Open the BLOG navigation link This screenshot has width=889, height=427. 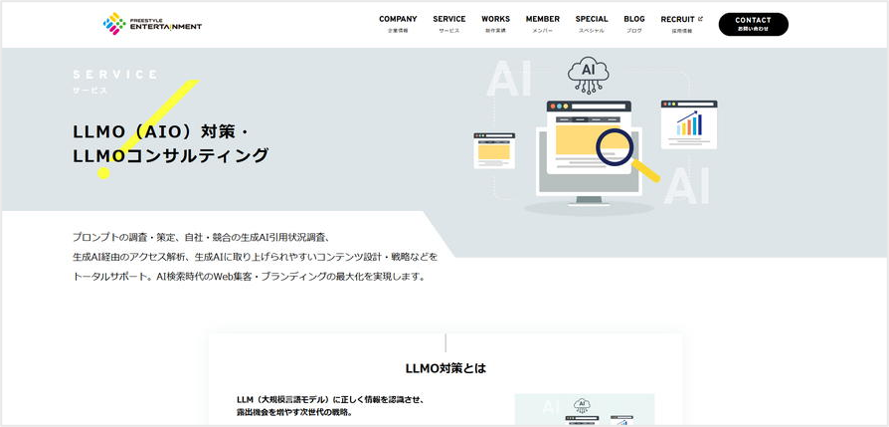coord(634,24)
